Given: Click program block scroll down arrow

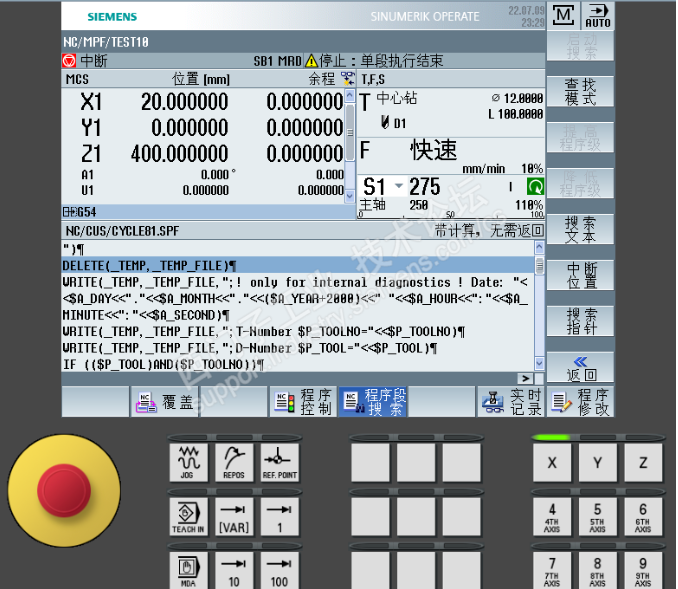Looking at the screenshot, I should [539, 363].
